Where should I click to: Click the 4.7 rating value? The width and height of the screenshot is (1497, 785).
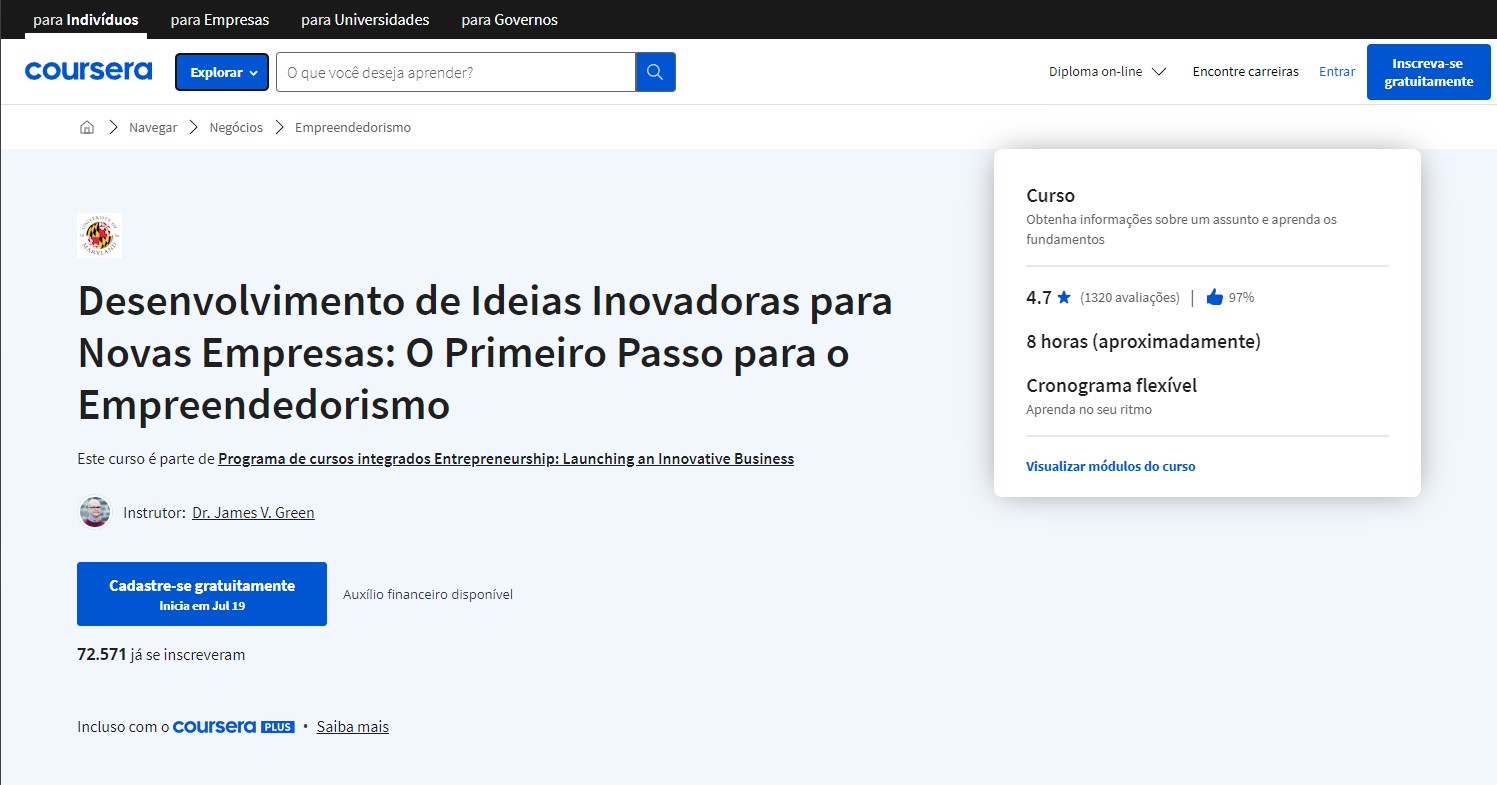click(x=1038, y=297)
